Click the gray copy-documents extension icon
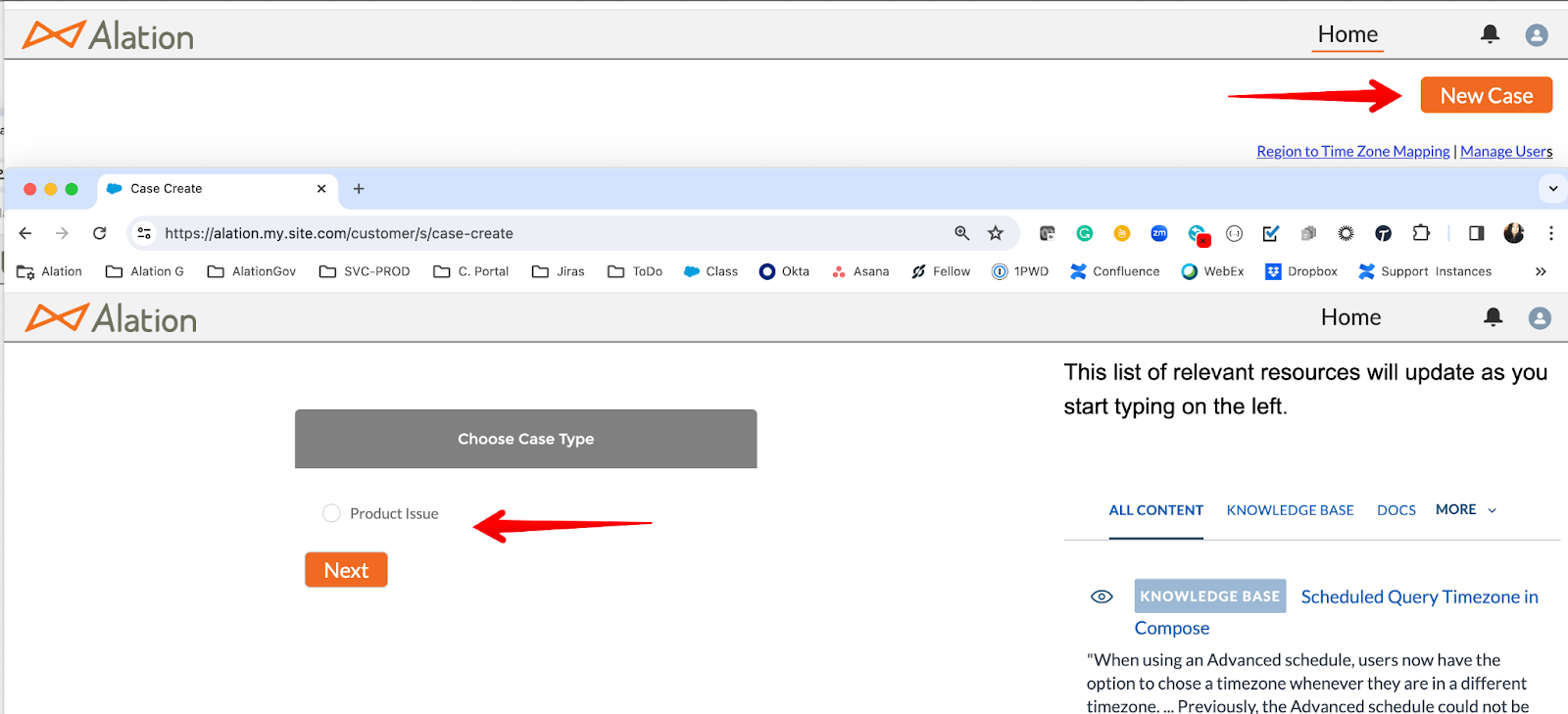The height and width of the screenshot is (714, 1568). [1308, 233]
